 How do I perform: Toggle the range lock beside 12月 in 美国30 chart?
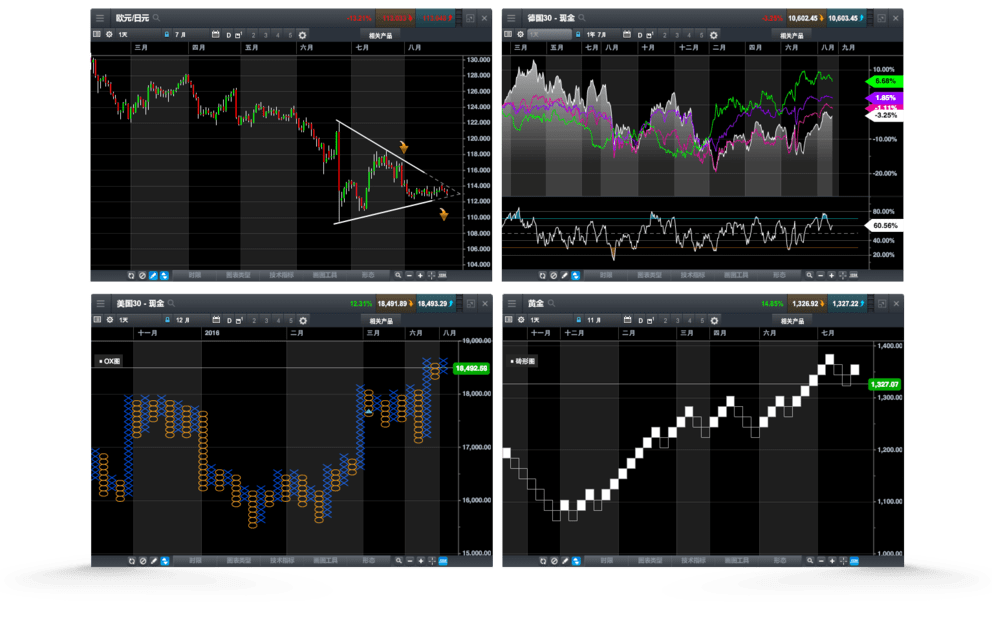(x=168, y=320)
